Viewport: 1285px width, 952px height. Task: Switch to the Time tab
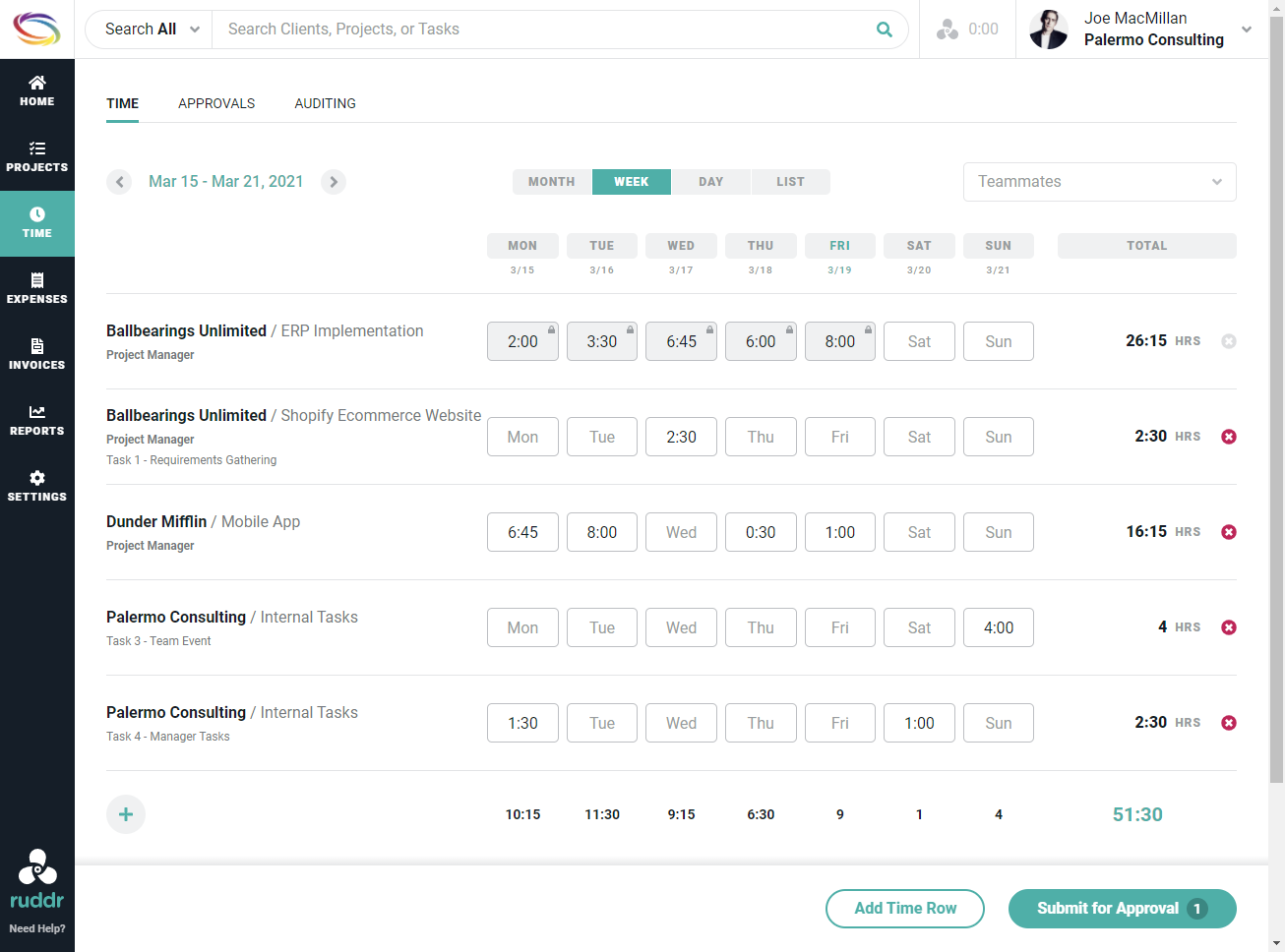coord(123,103)
